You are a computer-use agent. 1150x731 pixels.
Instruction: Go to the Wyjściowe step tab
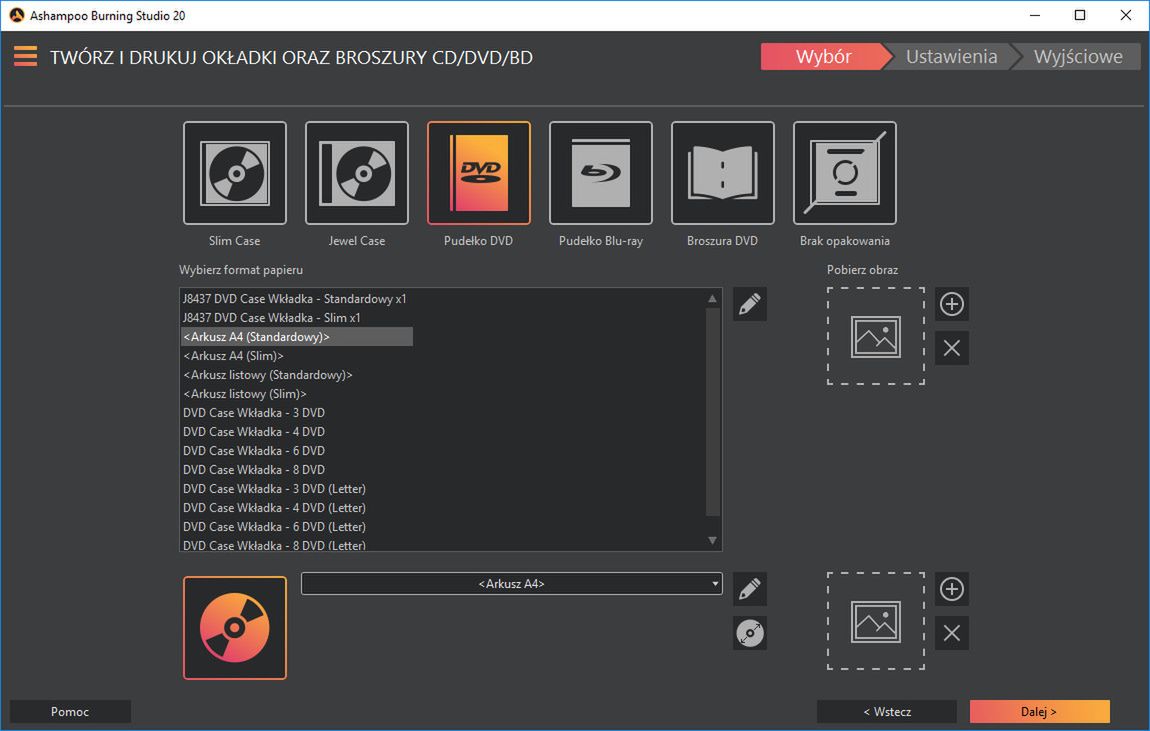pos(1077,57)
